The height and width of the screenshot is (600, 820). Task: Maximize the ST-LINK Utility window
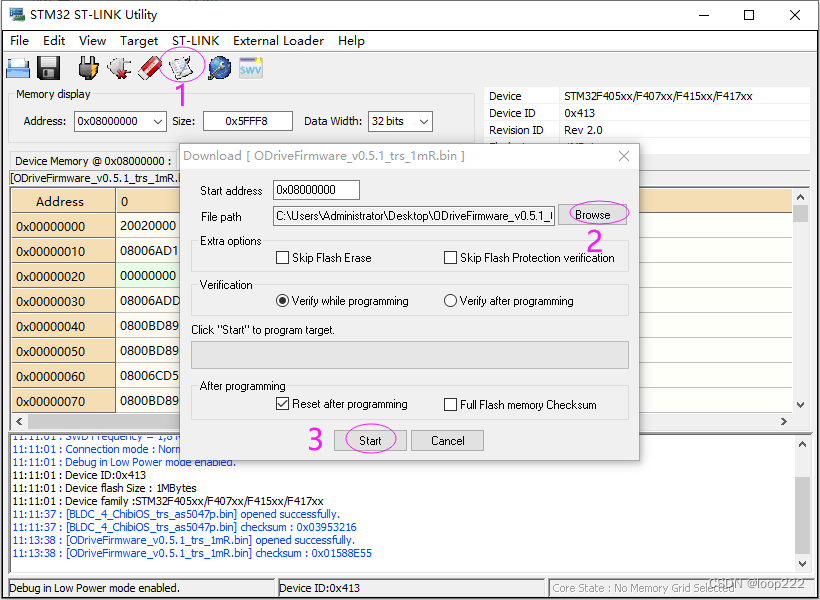pyautogui.click(x=749, y=15)
